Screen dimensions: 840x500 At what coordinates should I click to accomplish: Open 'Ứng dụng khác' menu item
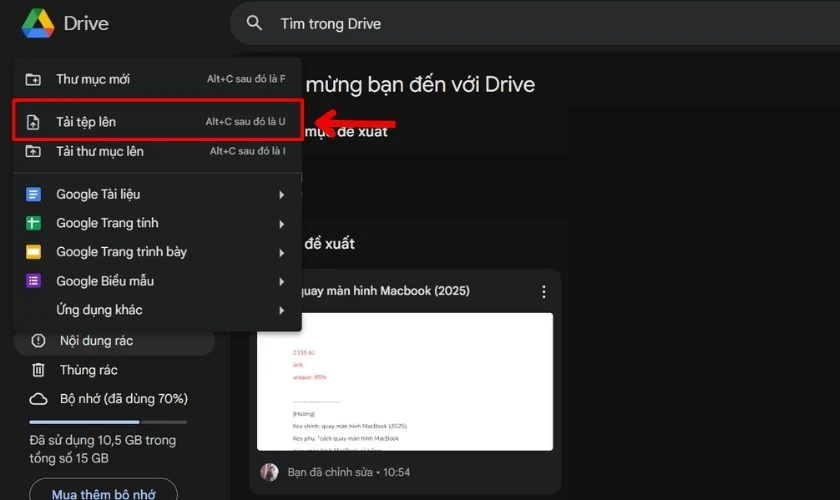coord(158,310)
